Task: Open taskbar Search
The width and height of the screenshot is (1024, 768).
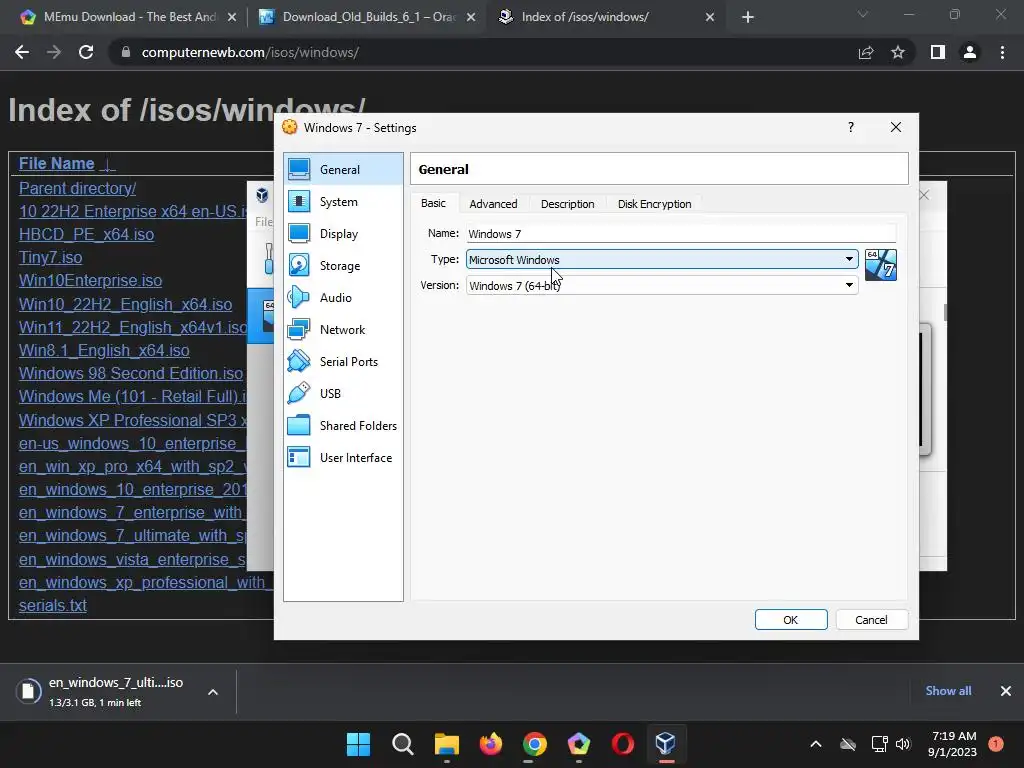Action: [403, 744]
